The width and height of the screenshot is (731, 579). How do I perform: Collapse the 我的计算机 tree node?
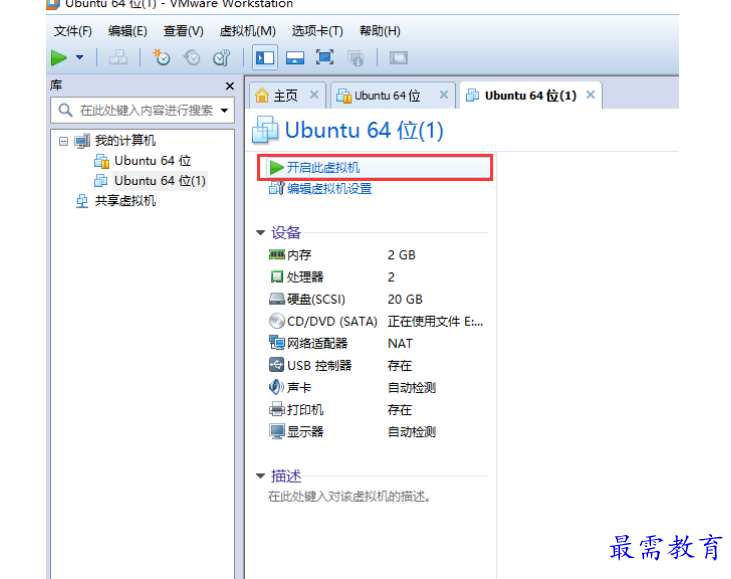63,141
